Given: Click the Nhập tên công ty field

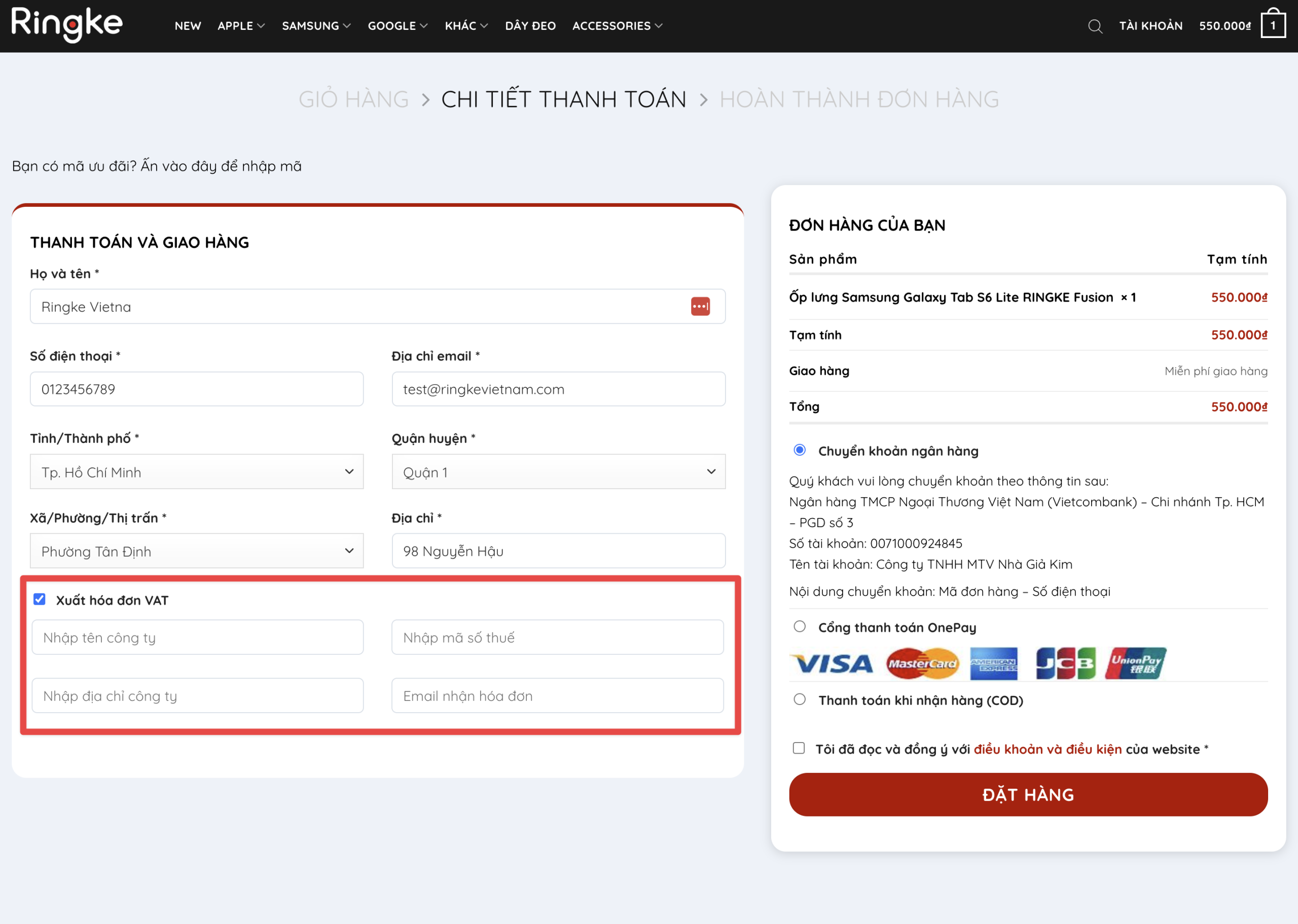Looking at the screenshot, I should (197, 637).
